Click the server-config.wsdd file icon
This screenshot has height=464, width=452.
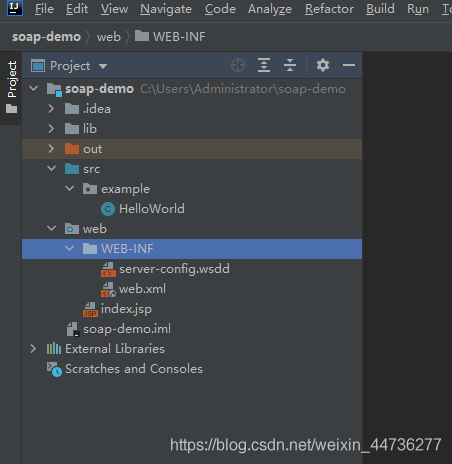[108, 270]
